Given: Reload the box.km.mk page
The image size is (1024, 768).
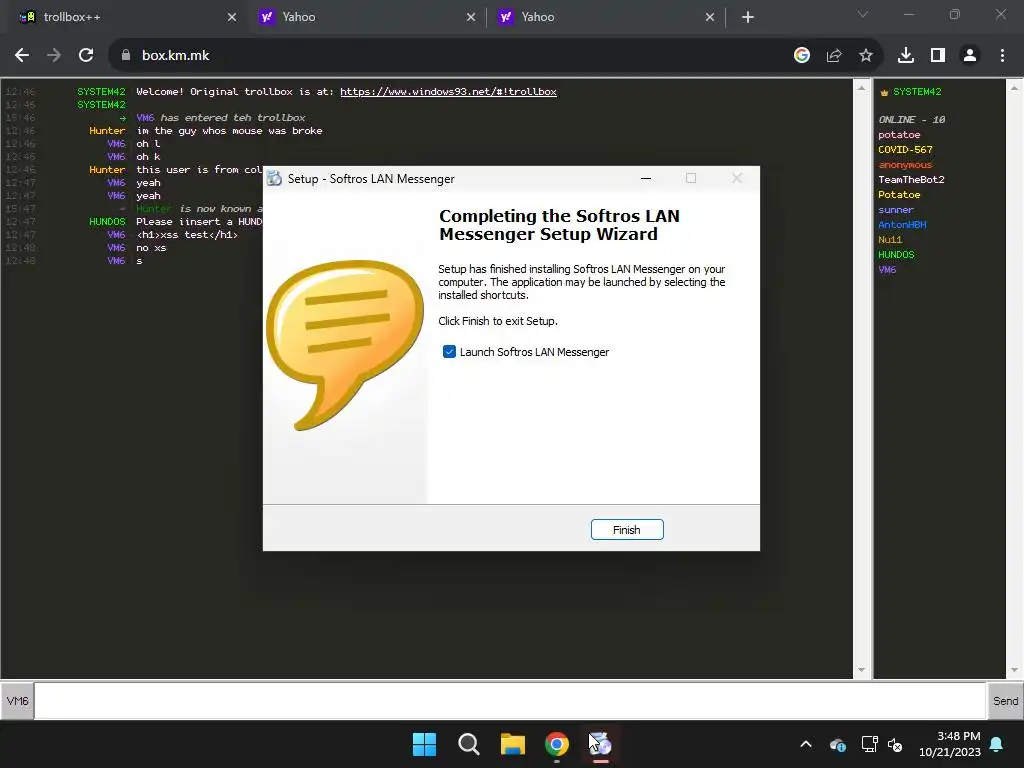Looking at the screenshot, I should [x=86, y=56].
